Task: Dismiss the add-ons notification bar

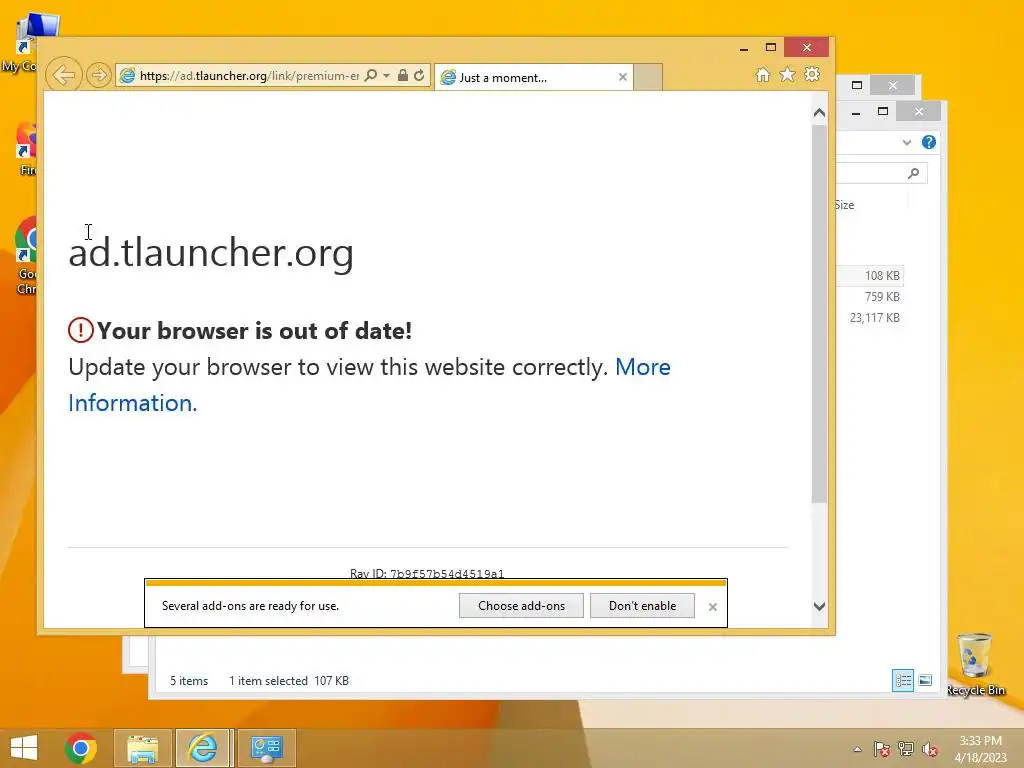Action: (x=712, y=607)
